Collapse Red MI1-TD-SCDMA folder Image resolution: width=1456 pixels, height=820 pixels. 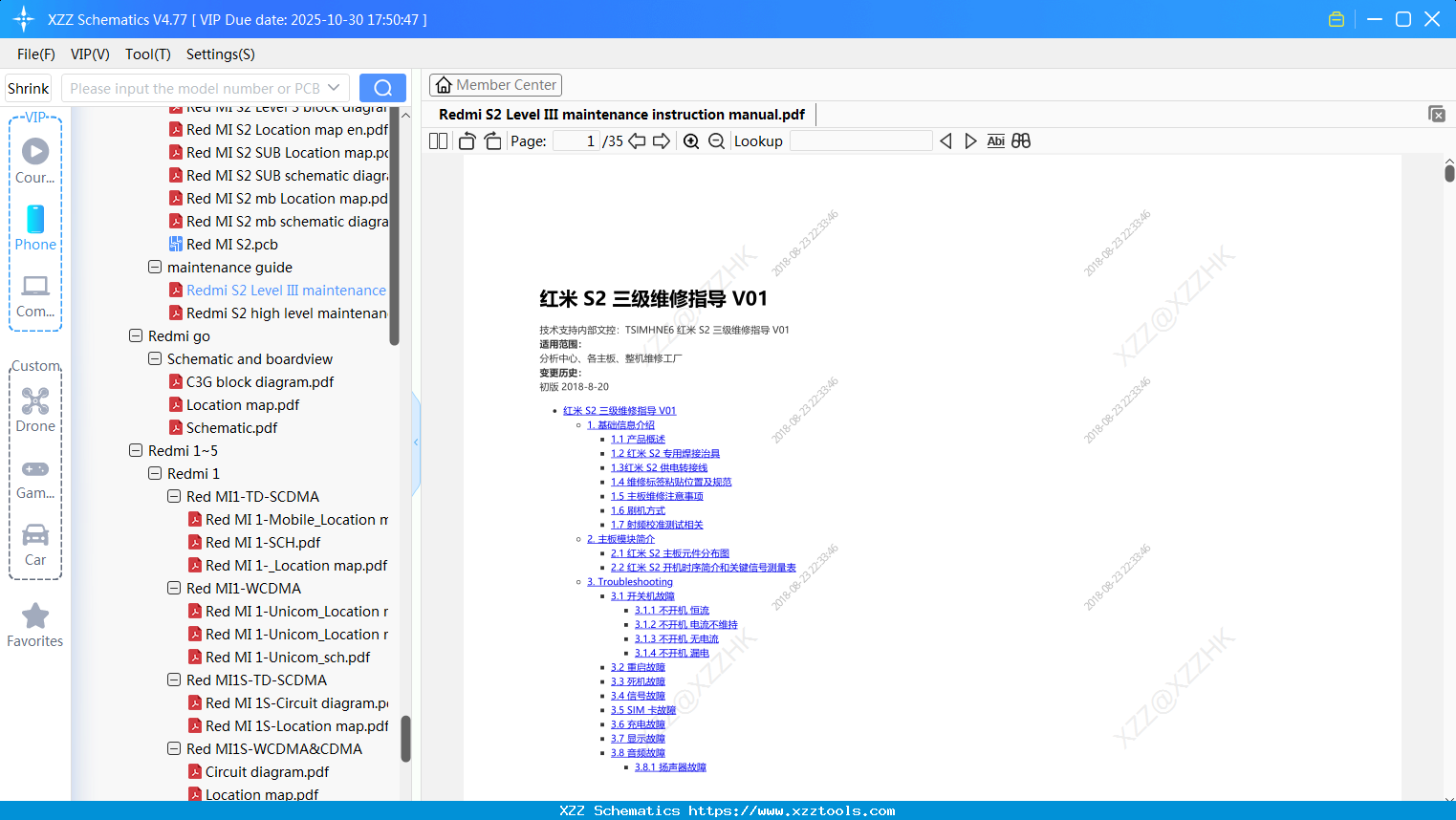point(174,496)
